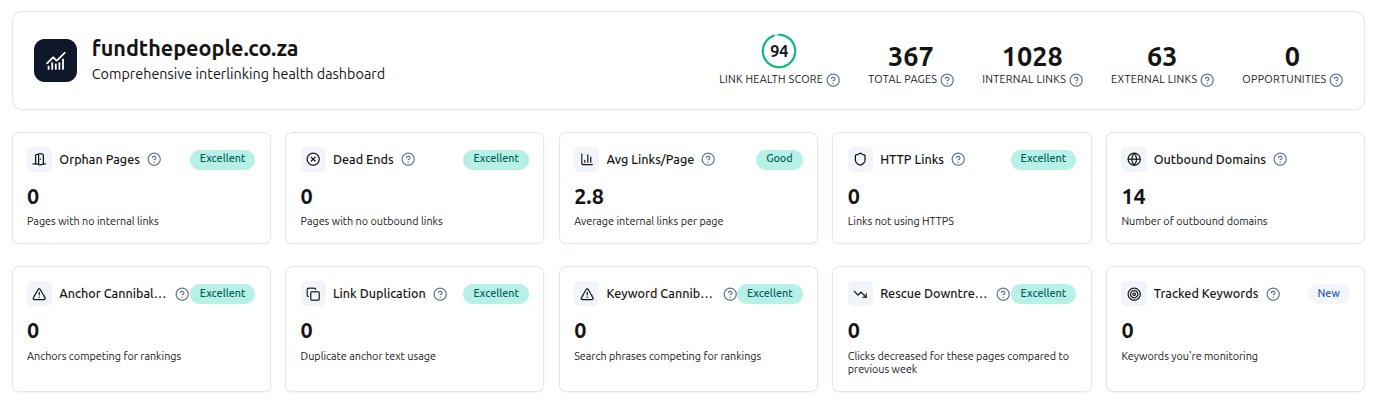Image resolution: width=1375 pixels, height=405 pixels.
Task: Click the Excellent badge on Rescue Downtrend
Action: click(1043, 294)
